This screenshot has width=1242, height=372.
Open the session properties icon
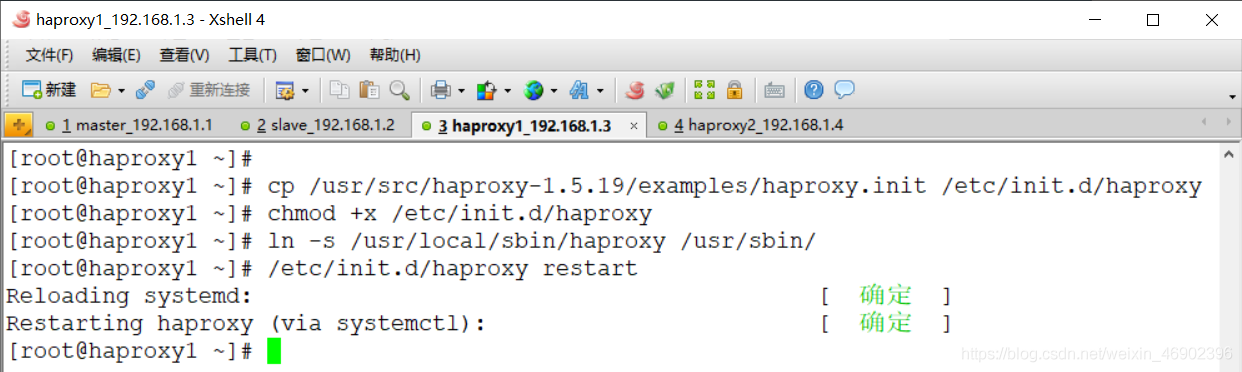coord(284,91)
